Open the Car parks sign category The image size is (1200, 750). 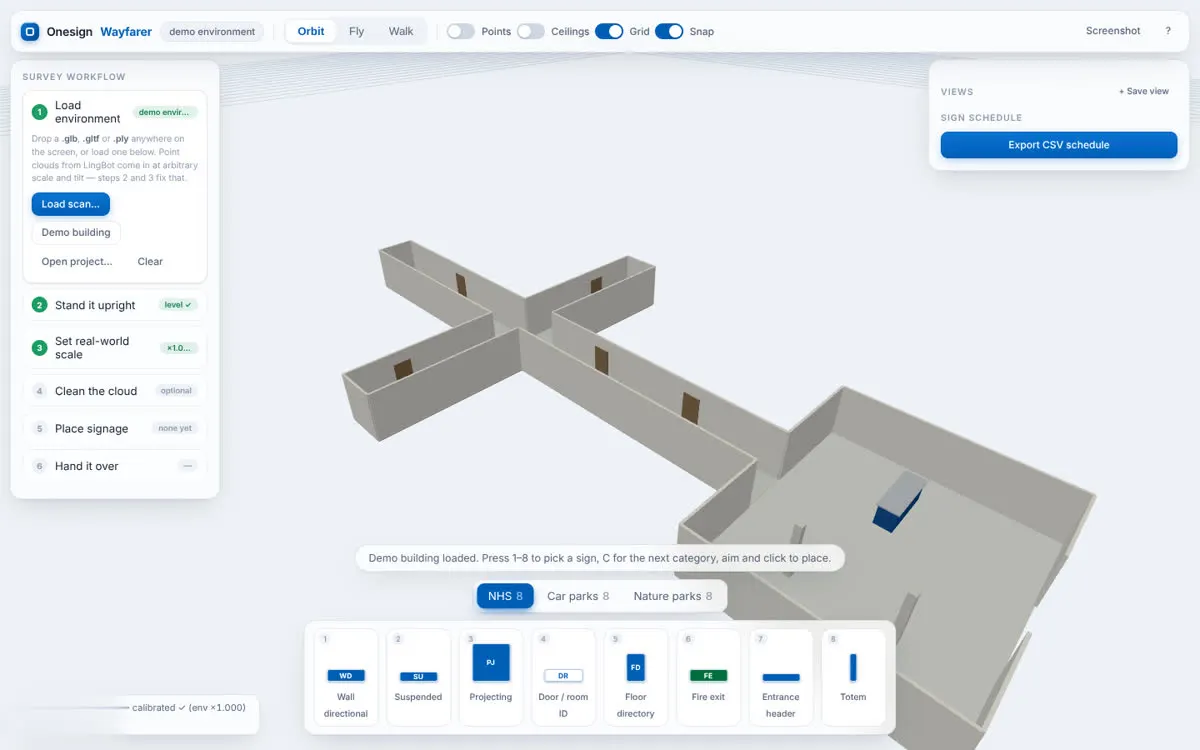pyautogui.click(x=578, y=596)
